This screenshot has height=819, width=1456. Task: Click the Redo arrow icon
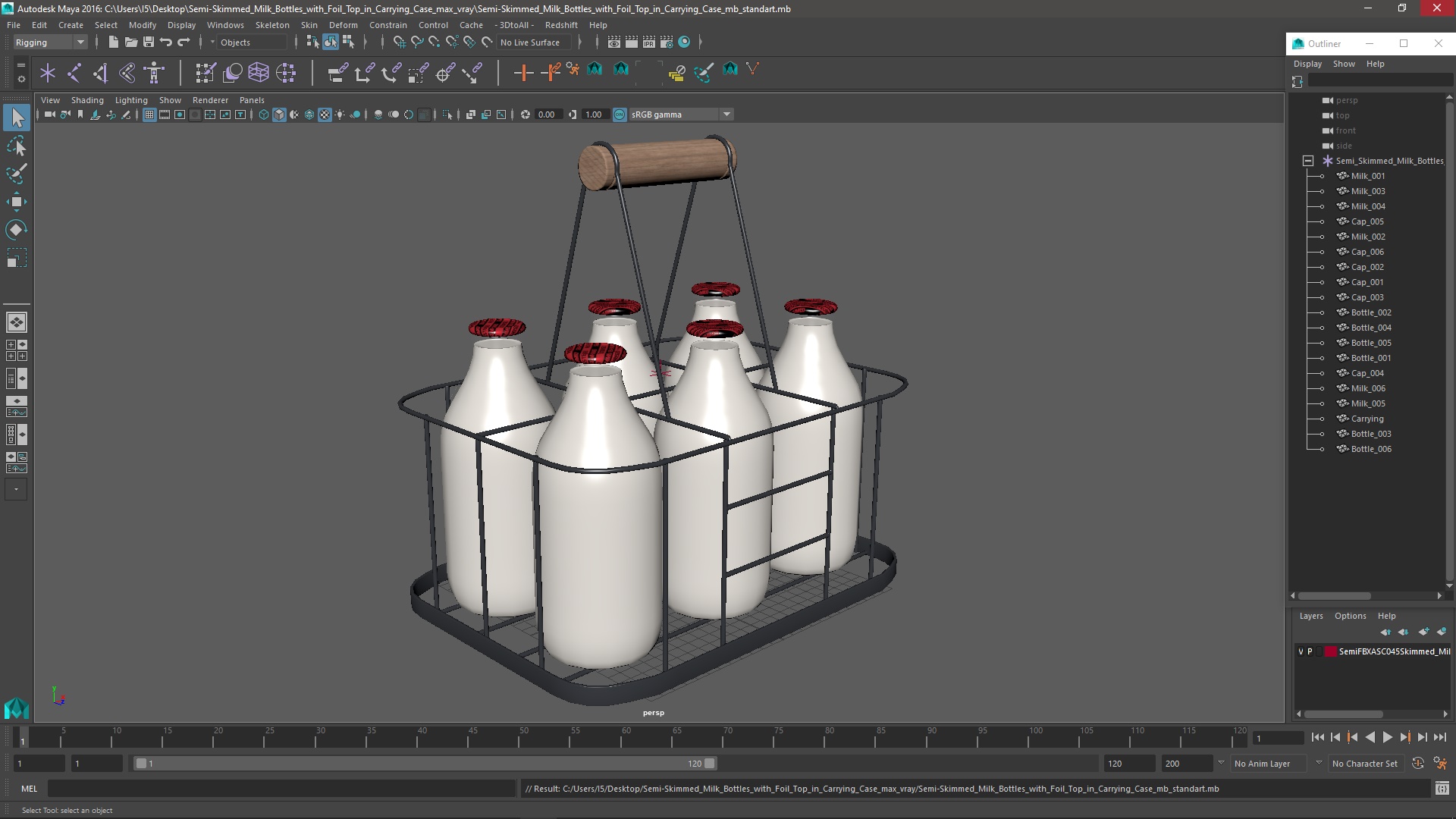(184, 42)
